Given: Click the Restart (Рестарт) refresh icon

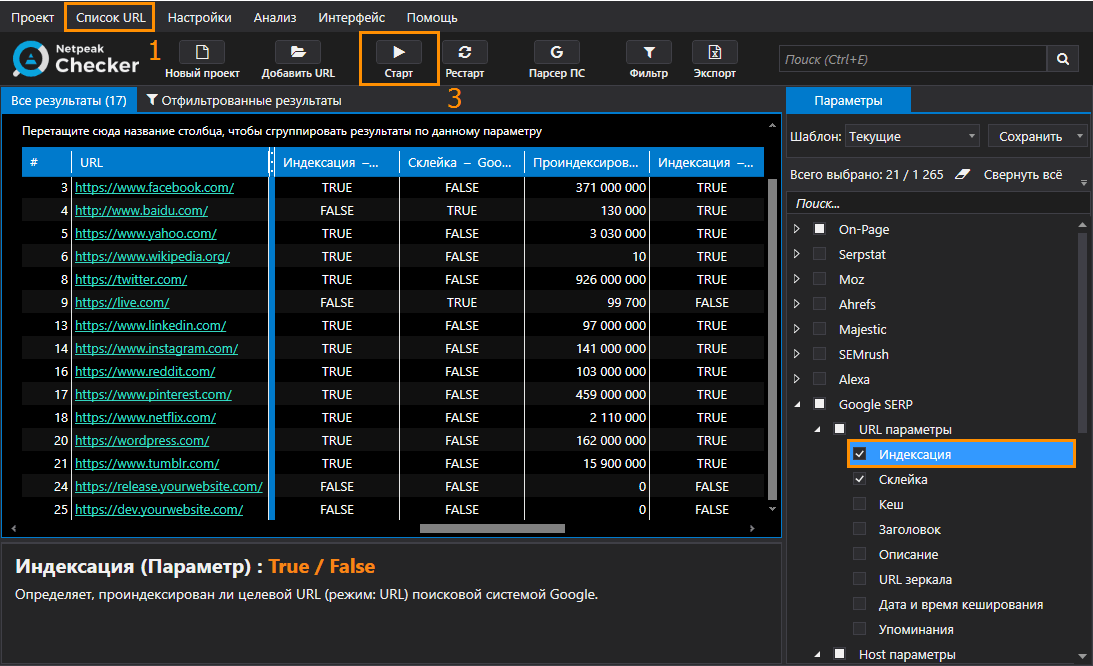Looking at the screenshot, I should click(x=464, y=53).
